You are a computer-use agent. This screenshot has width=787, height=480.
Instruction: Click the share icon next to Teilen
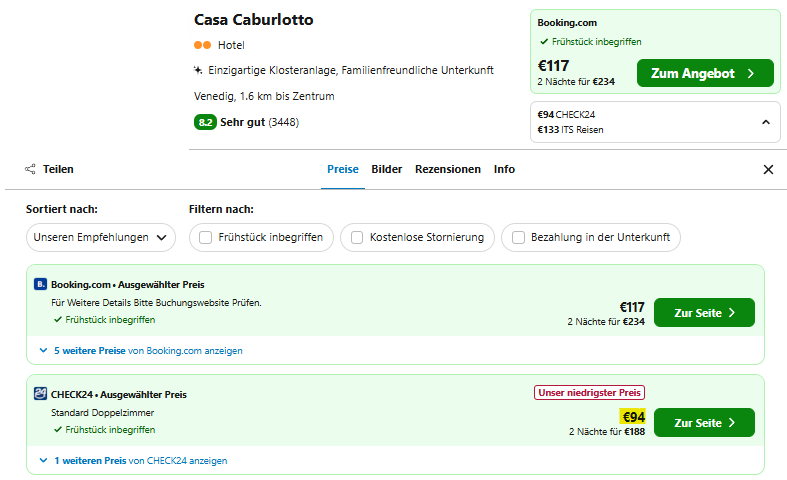tap(30, 169)
